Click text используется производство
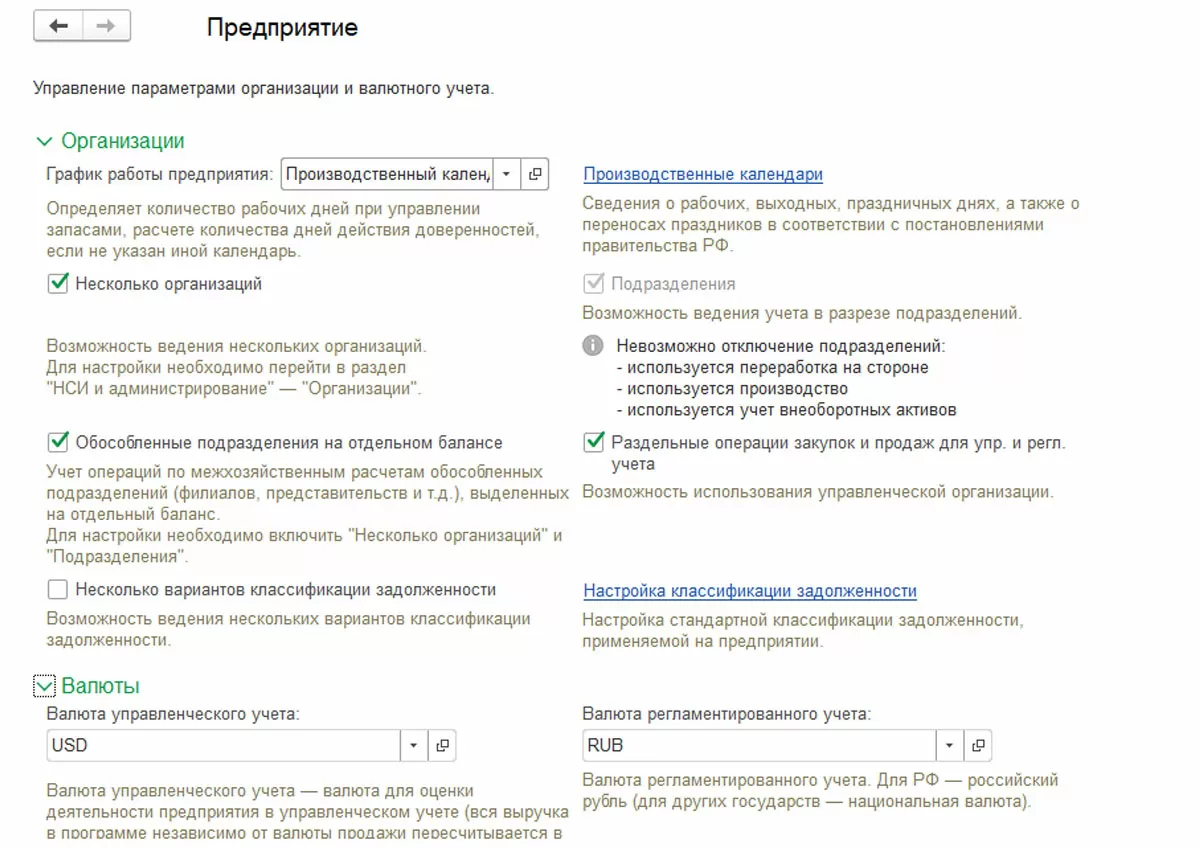Screen dimensions: 1200x848 coord(732,388)
